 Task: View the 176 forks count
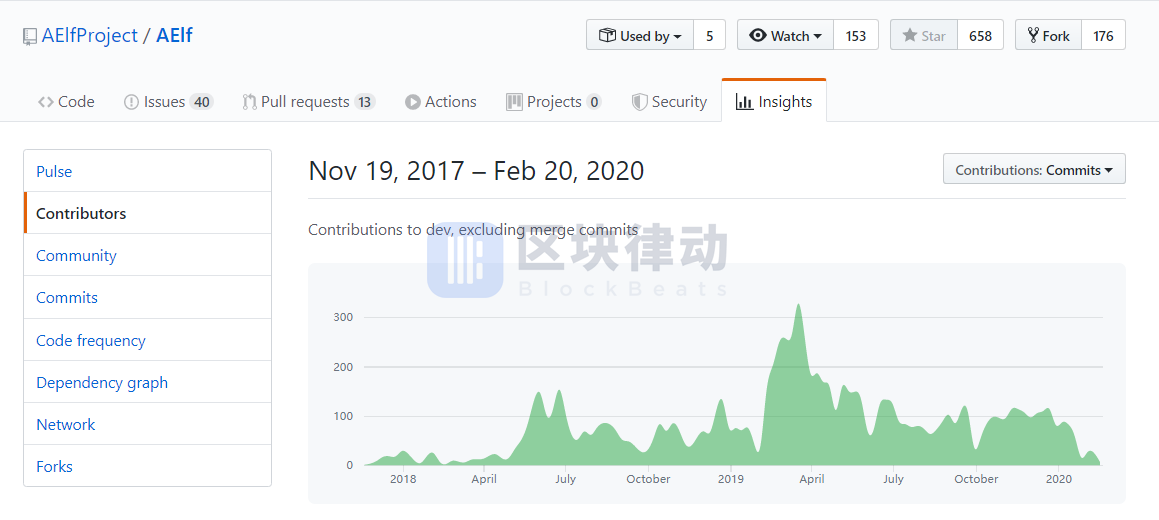1104,35
